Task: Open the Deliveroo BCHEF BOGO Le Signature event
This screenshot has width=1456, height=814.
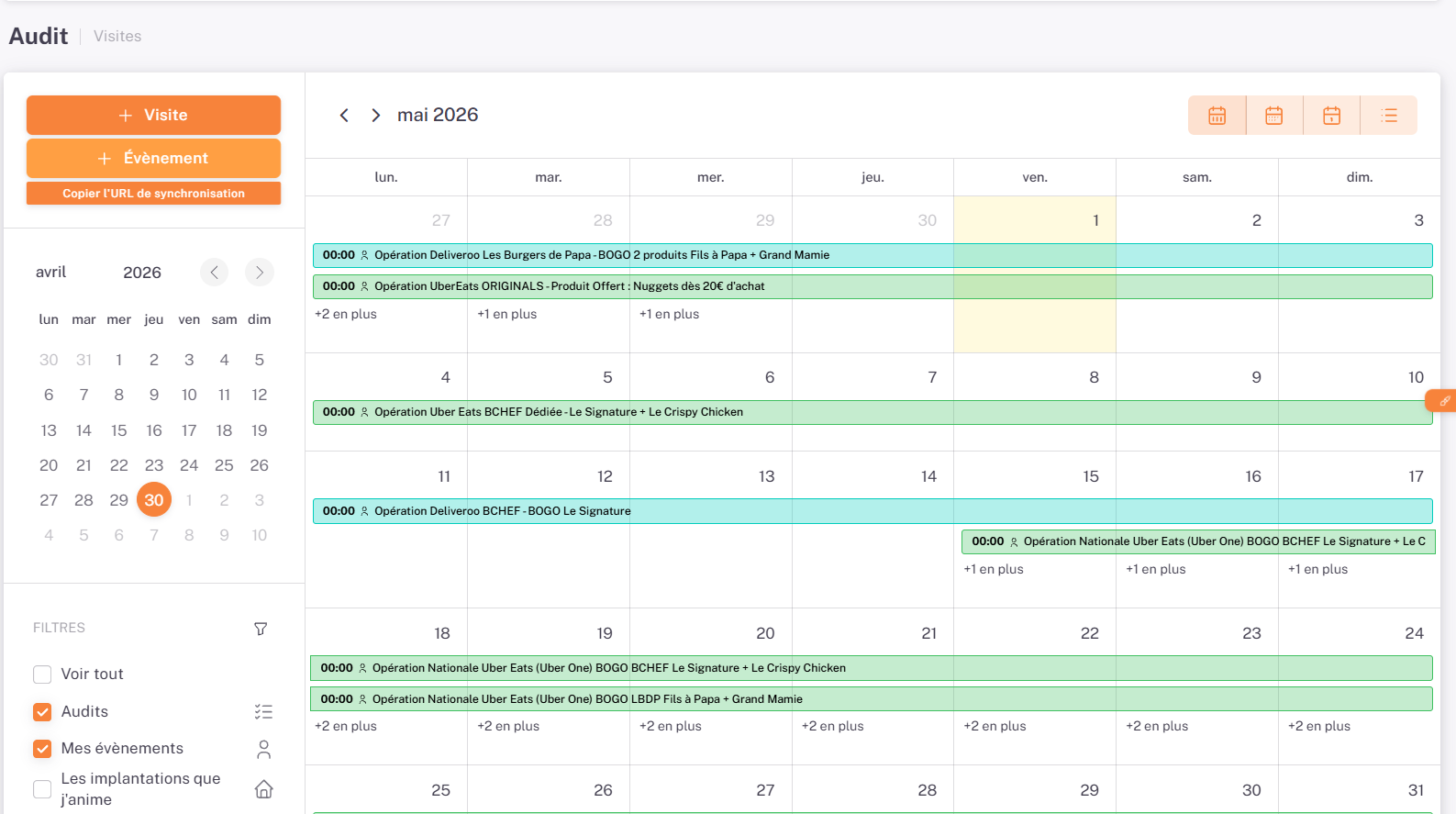Action: tap(872, 511)
